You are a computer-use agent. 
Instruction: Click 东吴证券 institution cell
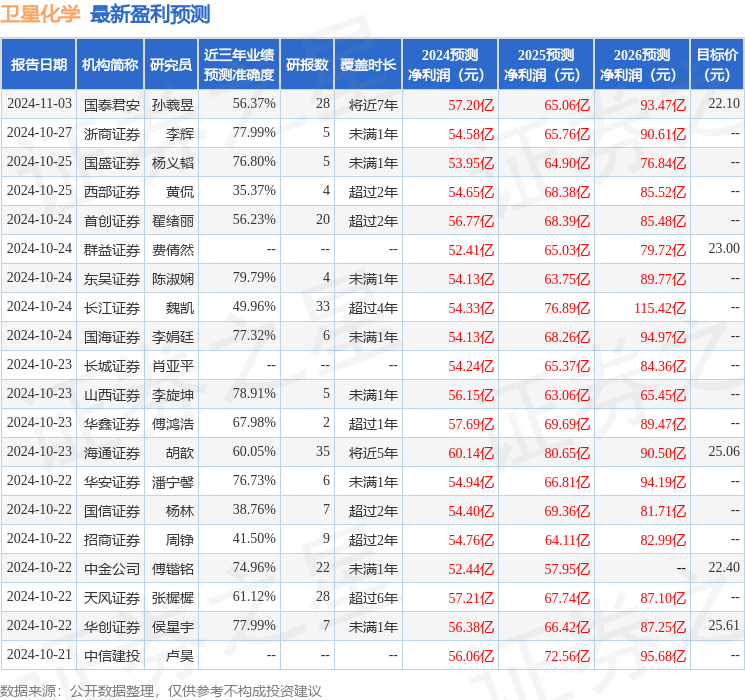click(112, 279)
